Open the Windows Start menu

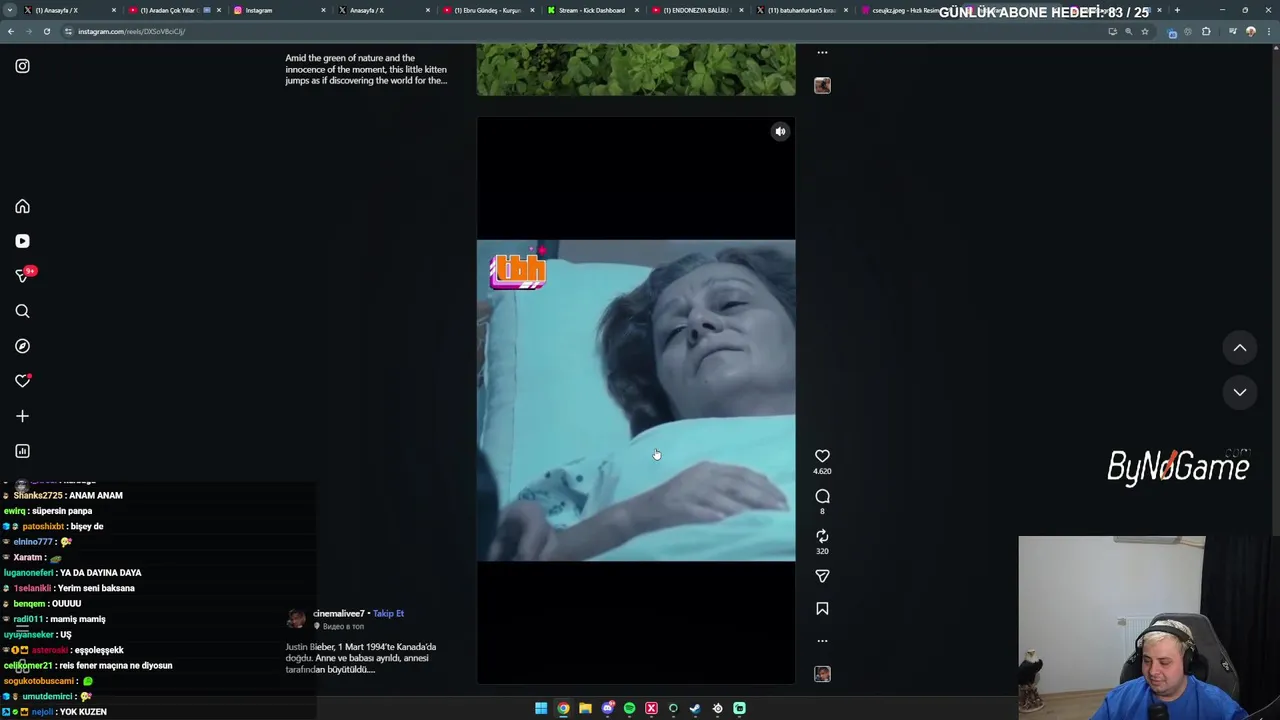coord(541,708)
